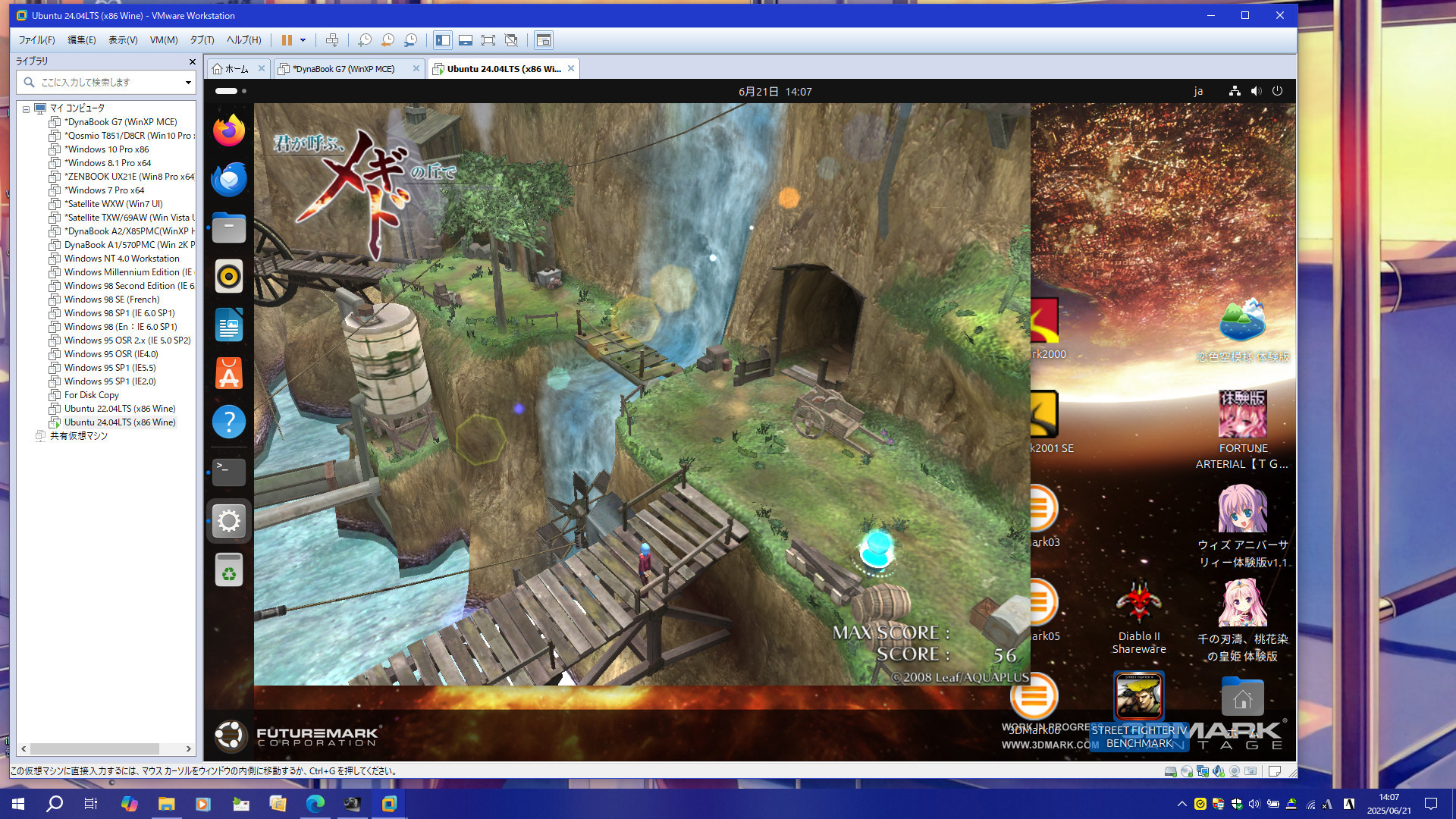Select Windows 98 SE (French) in library
The image size is (1456, 819).
point(111,300)
